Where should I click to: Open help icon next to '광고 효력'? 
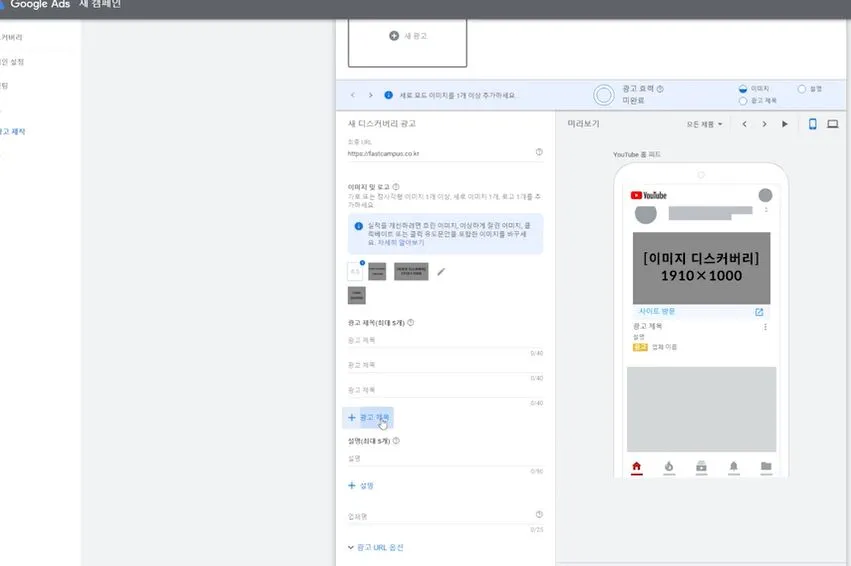[660, 88]
